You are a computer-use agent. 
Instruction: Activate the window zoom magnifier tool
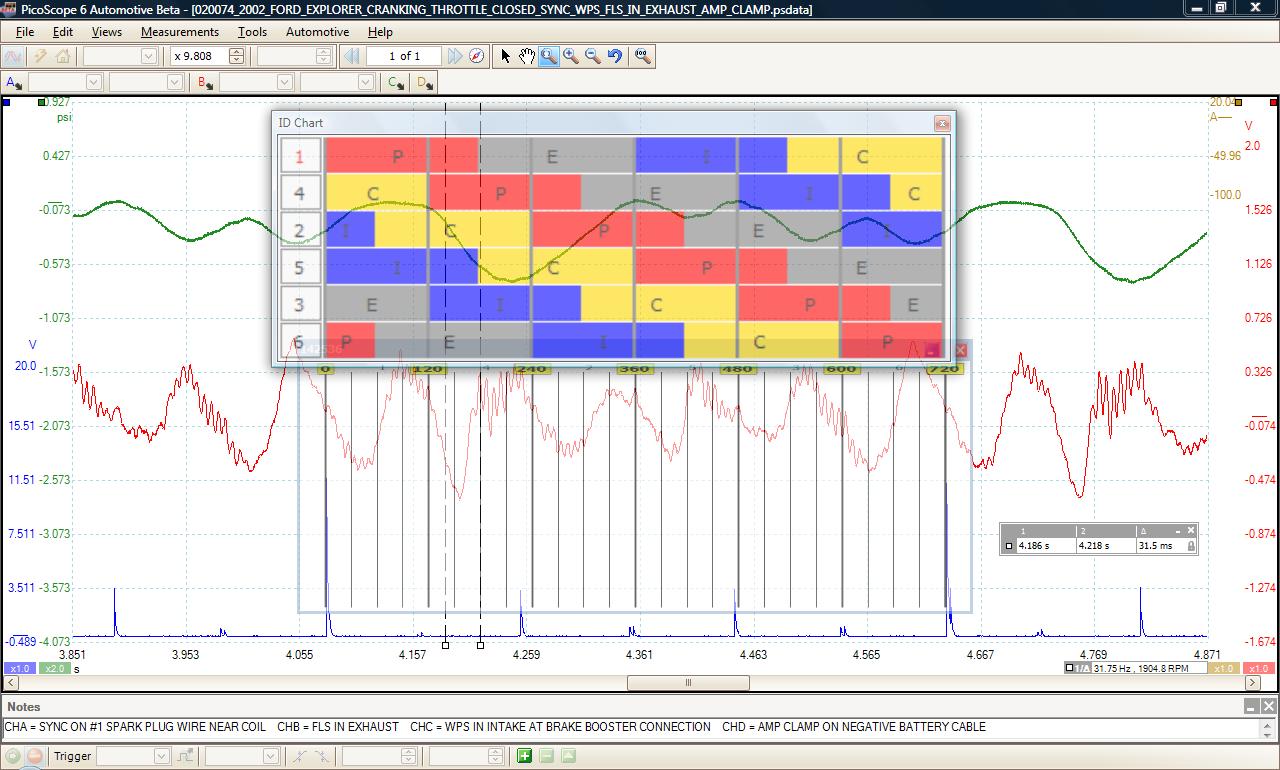549,56
